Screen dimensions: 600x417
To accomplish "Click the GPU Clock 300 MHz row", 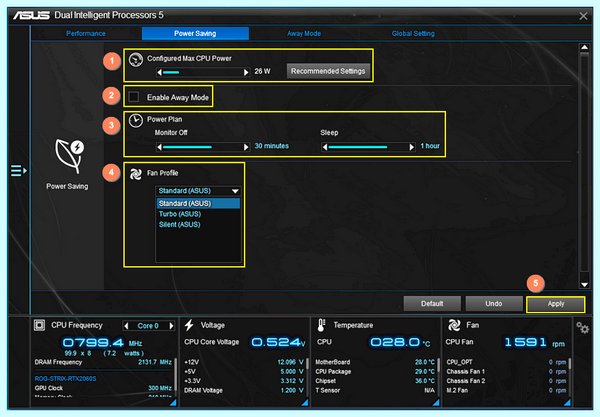I will click(103, 388).
